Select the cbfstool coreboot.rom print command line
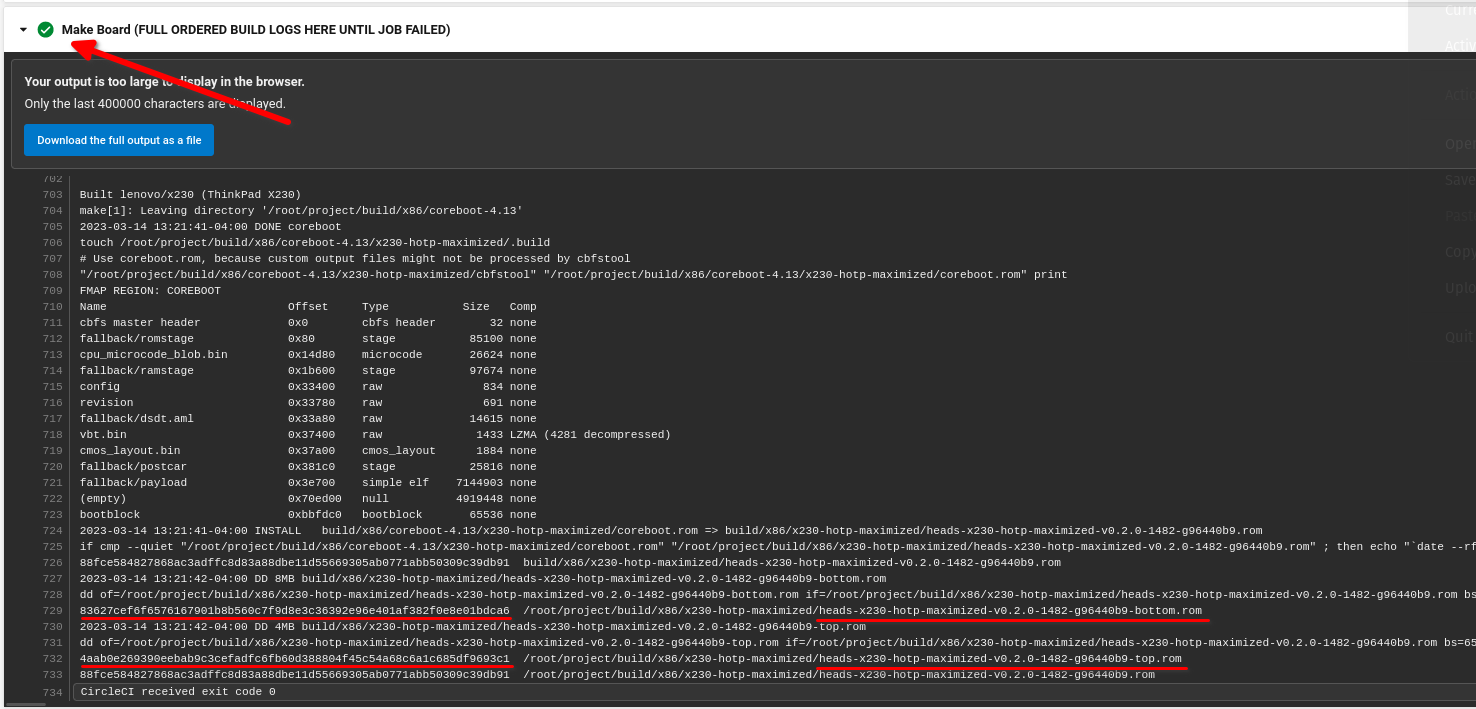The image size is (1476, 709). (573, 275)
